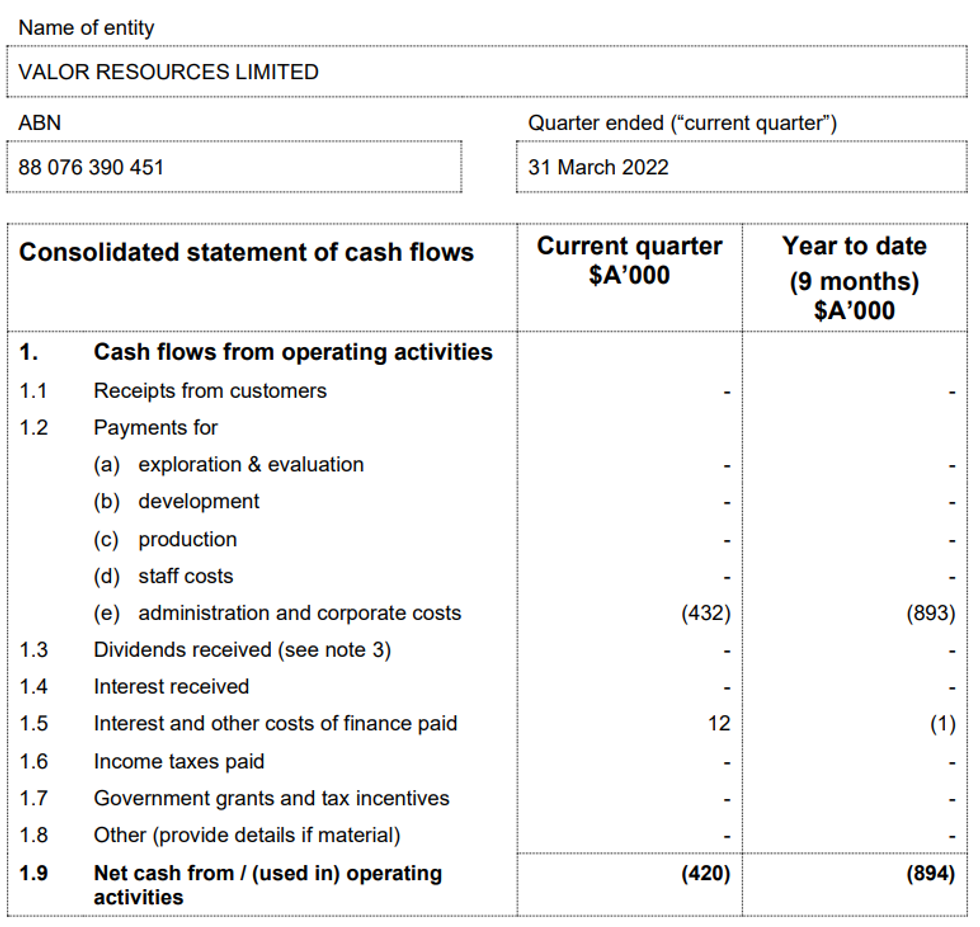Select year to date interest paid value (1)
The width and height of the screenshot is (980, 927).
point(942,724)
